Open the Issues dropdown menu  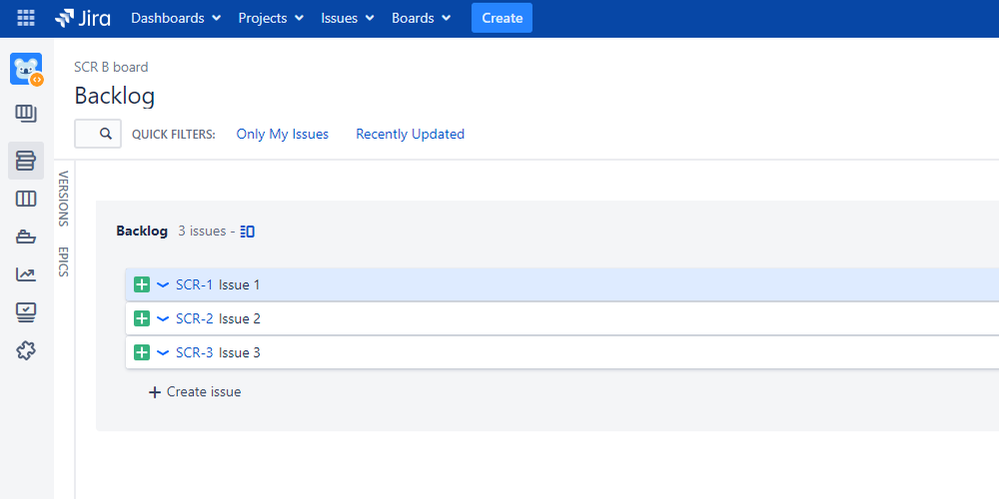tap(347, 18)
